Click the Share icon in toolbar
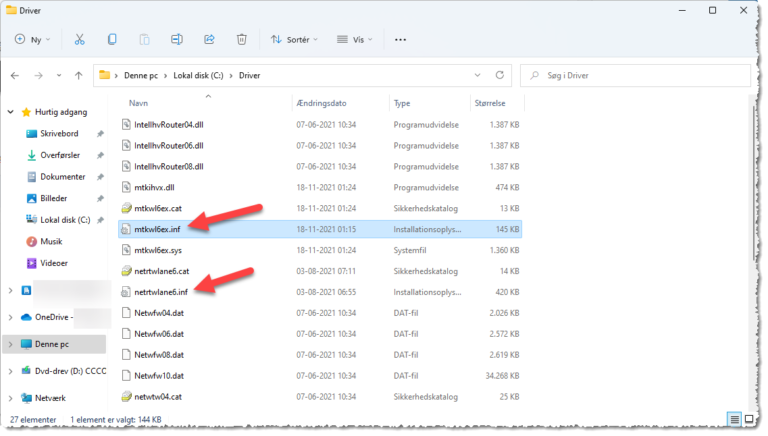 [209, 40]
